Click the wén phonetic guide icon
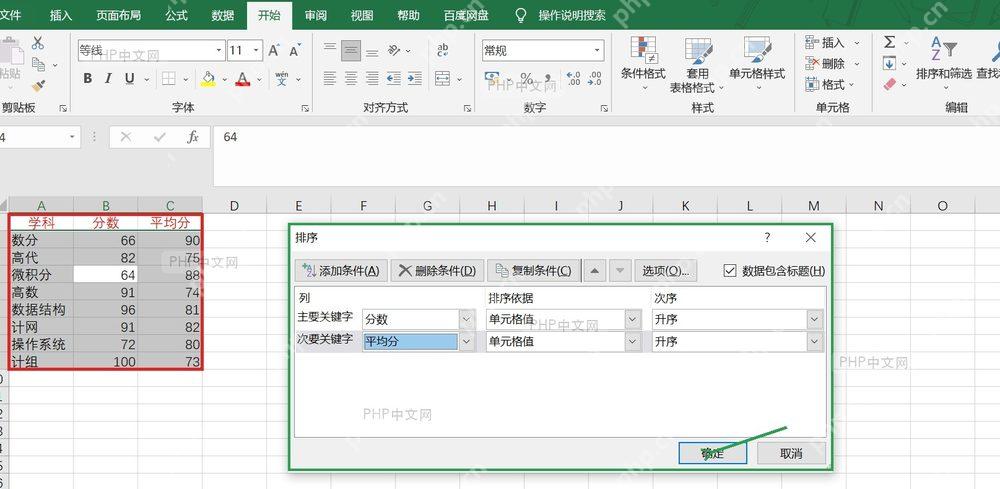The width and height of the screenshot is (1000, 489). tap(281, 78)
